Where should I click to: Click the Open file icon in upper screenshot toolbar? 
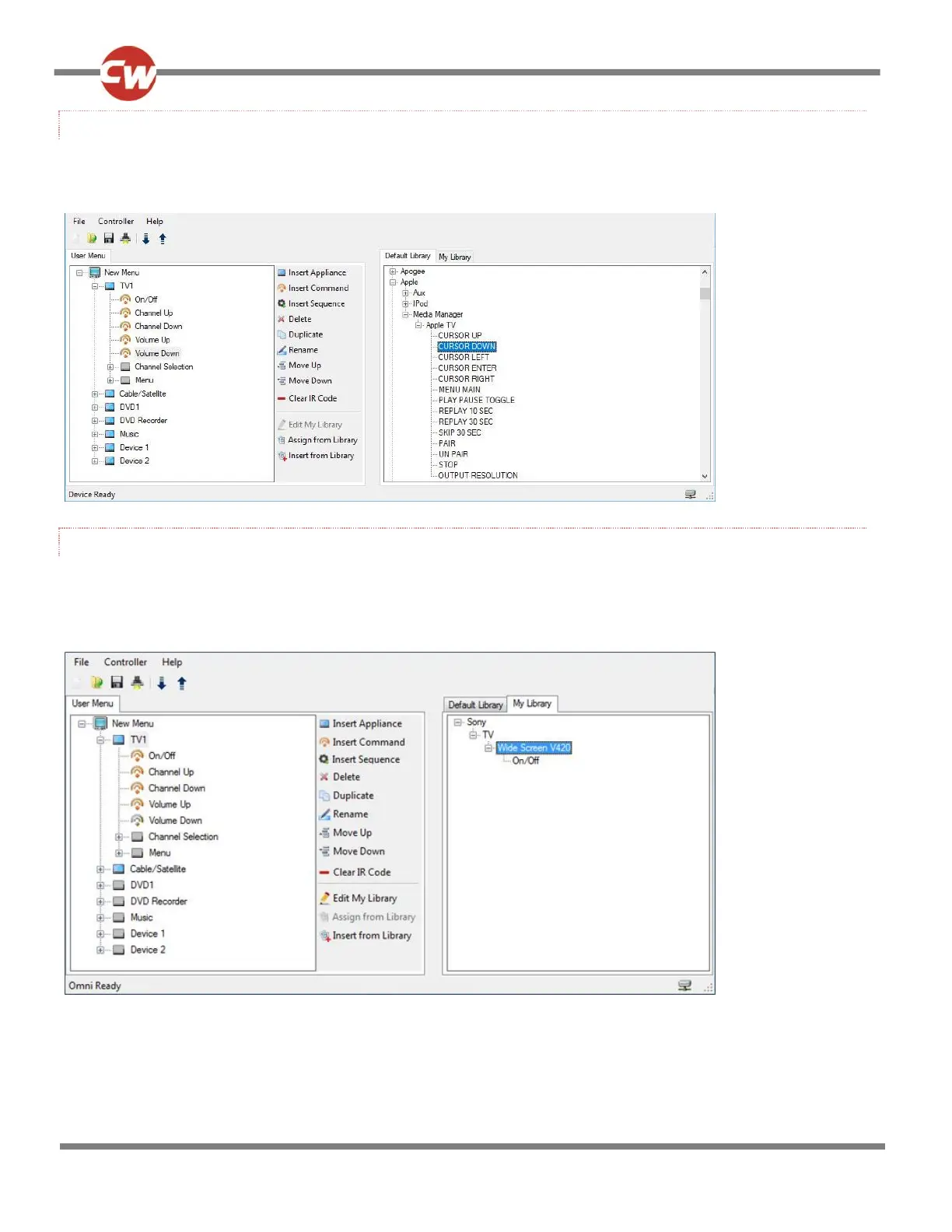92,239
